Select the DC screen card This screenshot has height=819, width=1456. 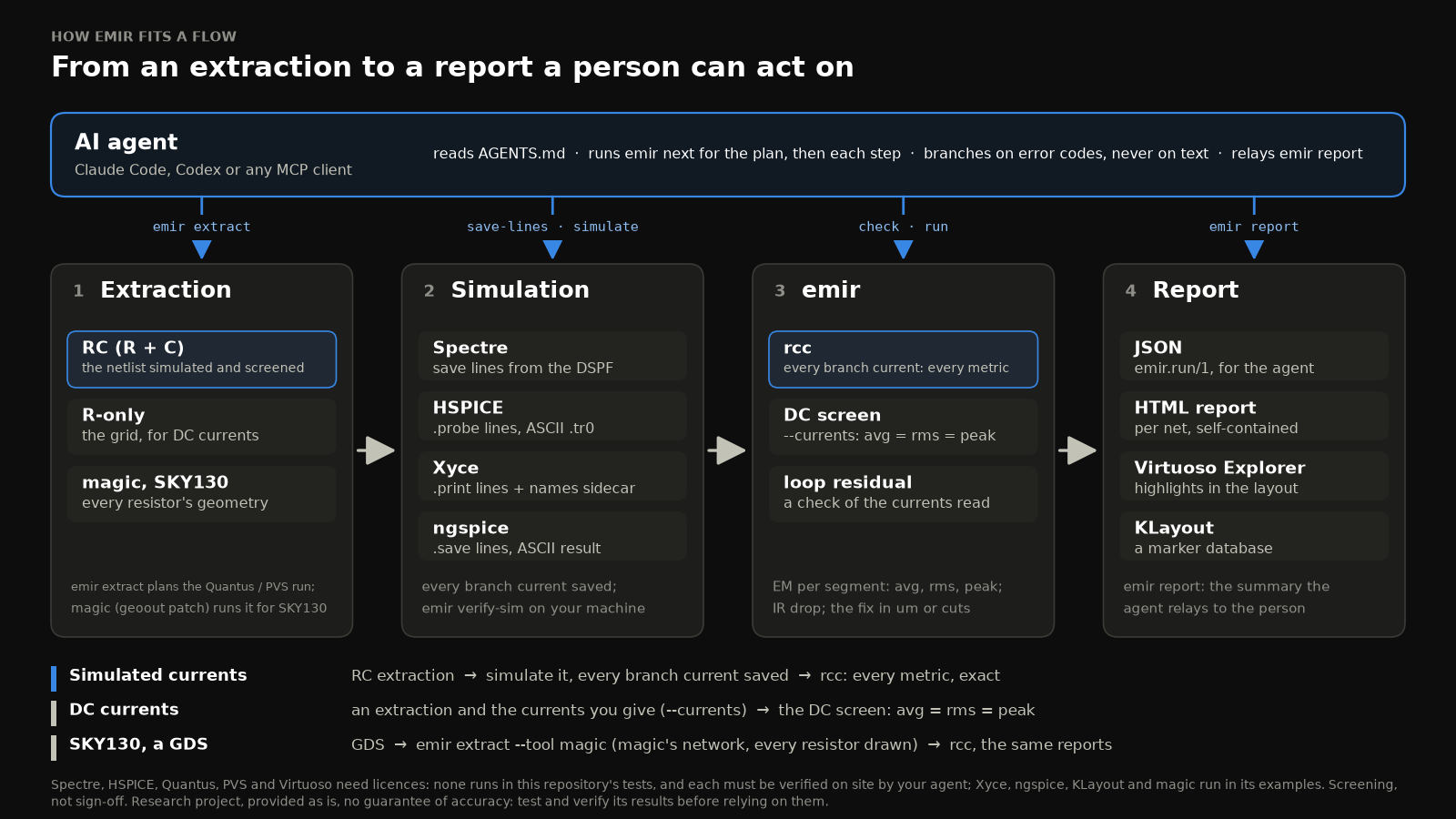903,427
